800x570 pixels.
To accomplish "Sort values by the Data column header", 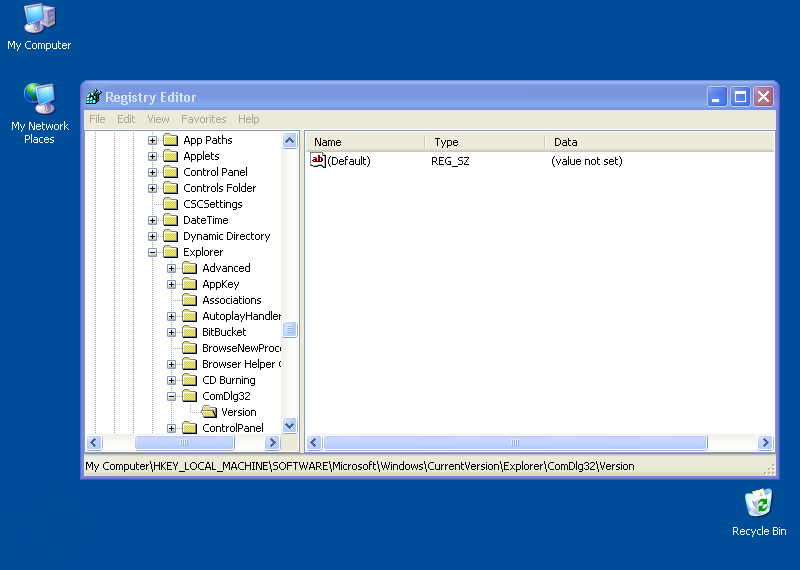I will 660,142.
